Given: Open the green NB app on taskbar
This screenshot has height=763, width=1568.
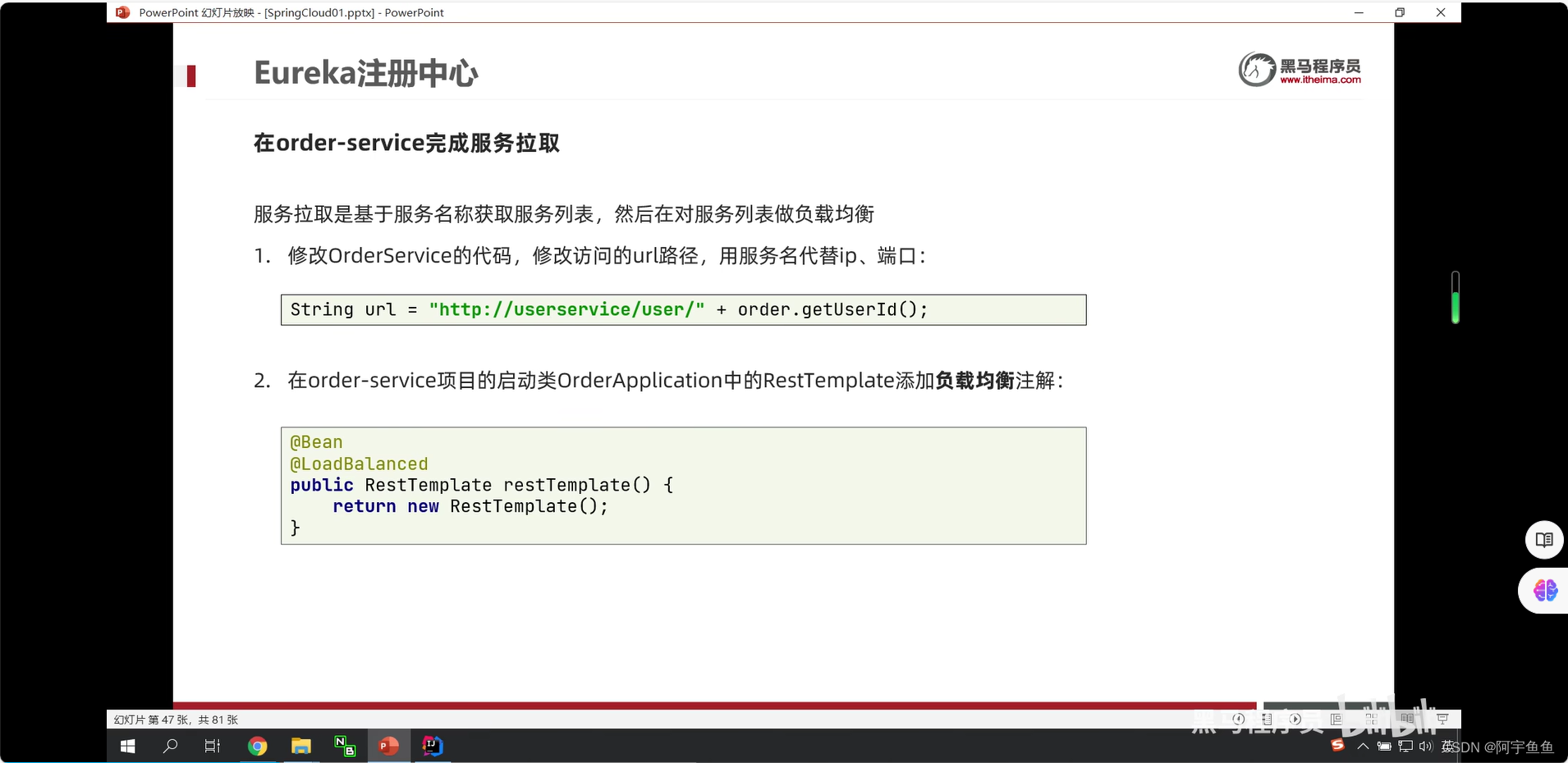Looking at the screenshot, I should (345, 746).
